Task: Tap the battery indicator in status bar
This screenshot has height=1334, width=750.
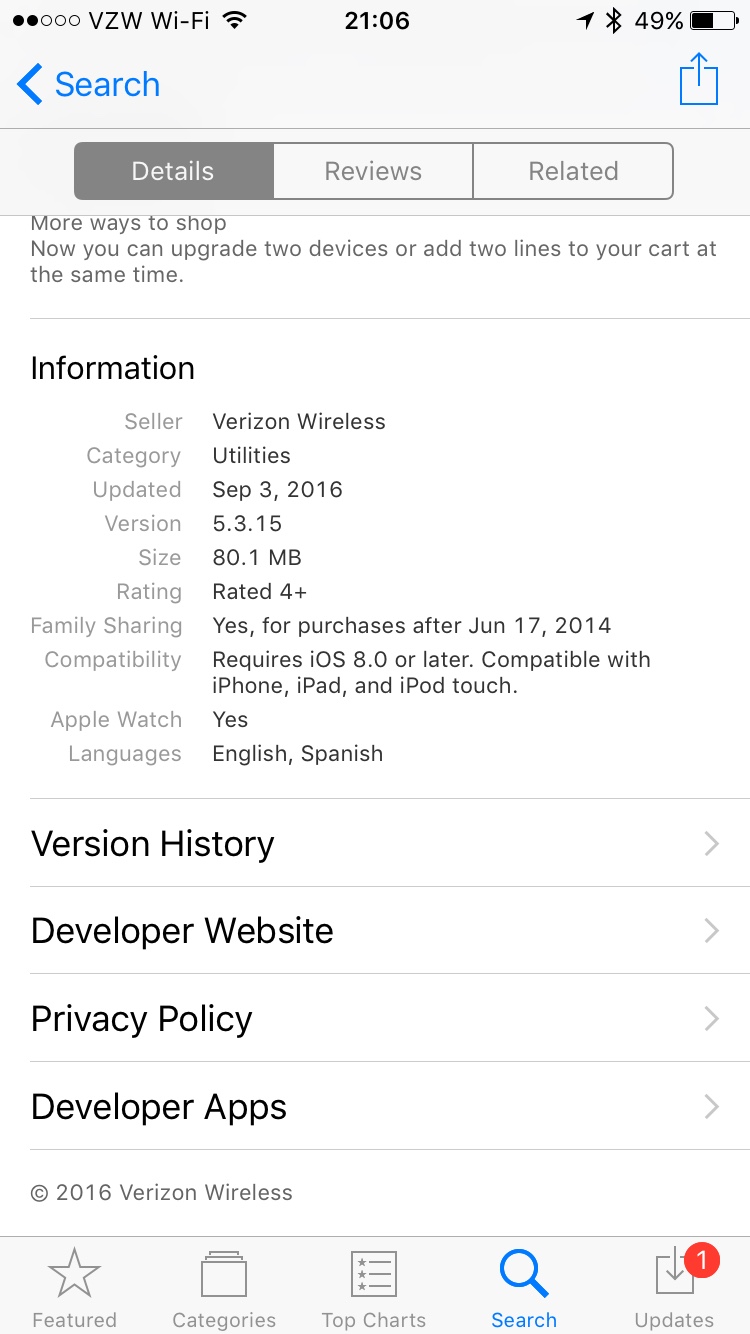Action: click(715, 21)
